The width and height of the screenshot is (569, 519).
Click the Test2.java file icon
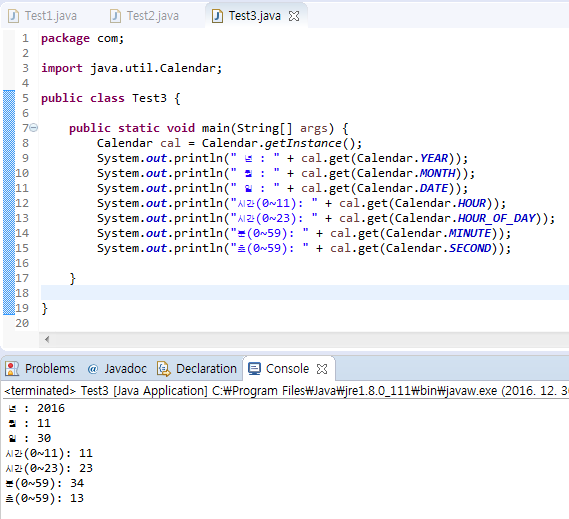pyautogui.click(x=115, y=16)
